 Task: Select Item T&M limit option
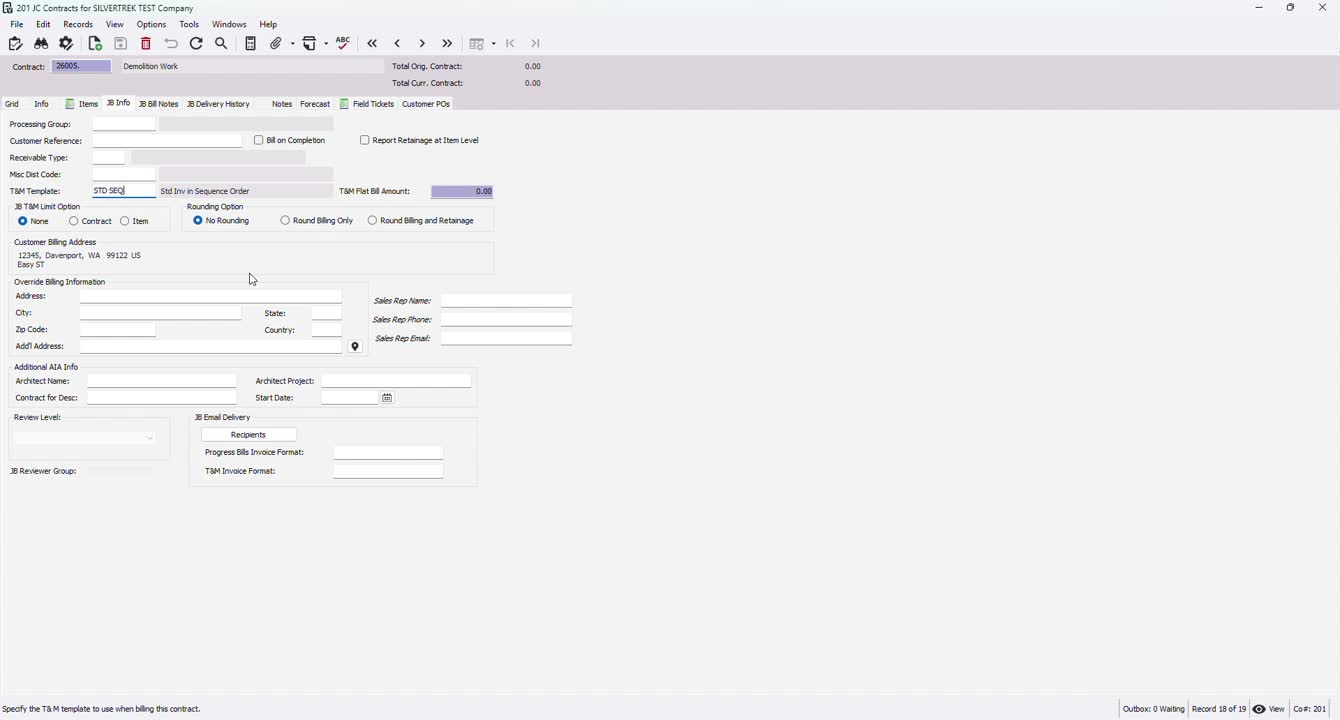click(125, 221)
